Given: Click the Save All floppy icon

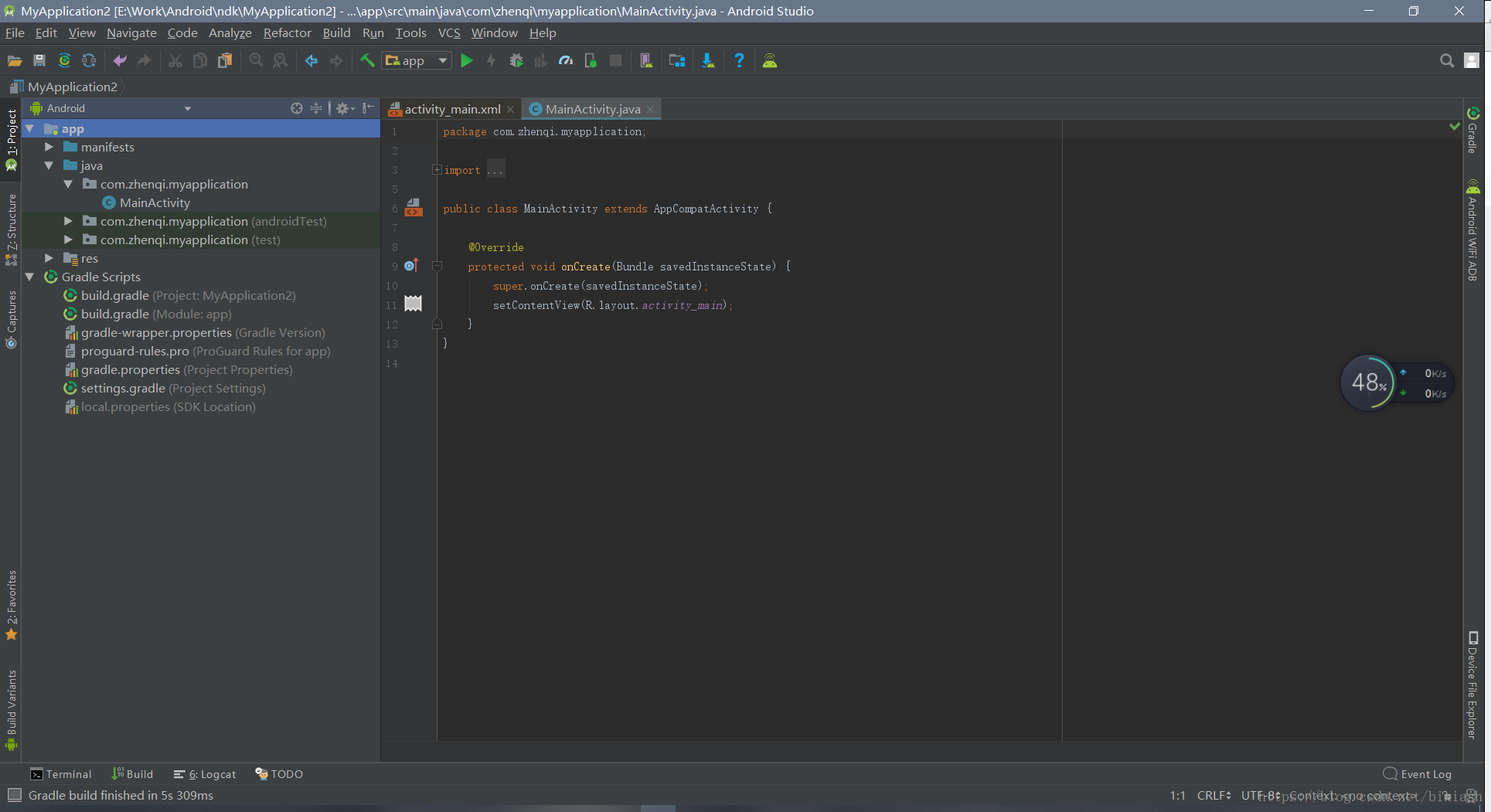Looking at the screenshot, I should (39, 60).
